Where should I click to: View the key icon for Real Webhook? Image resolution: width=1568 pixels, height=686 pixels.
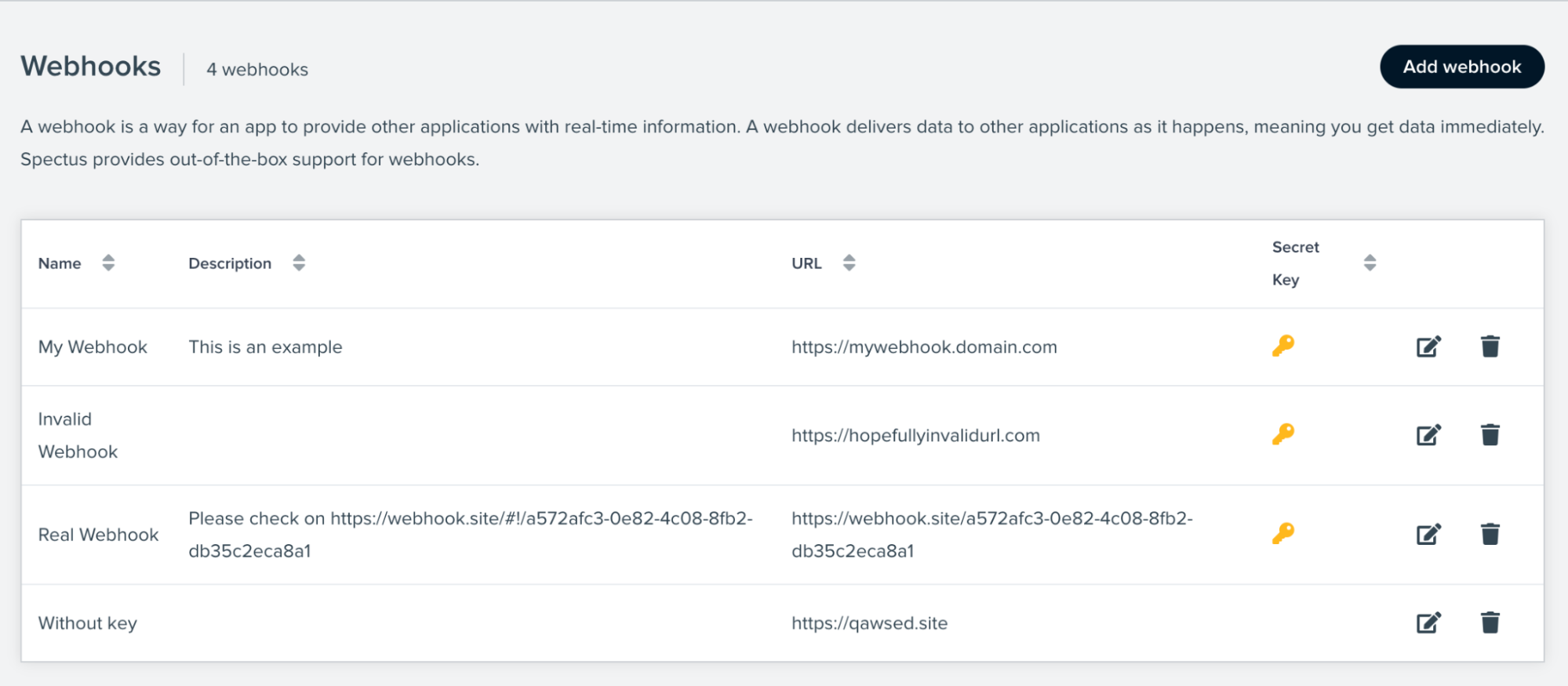1283,534
